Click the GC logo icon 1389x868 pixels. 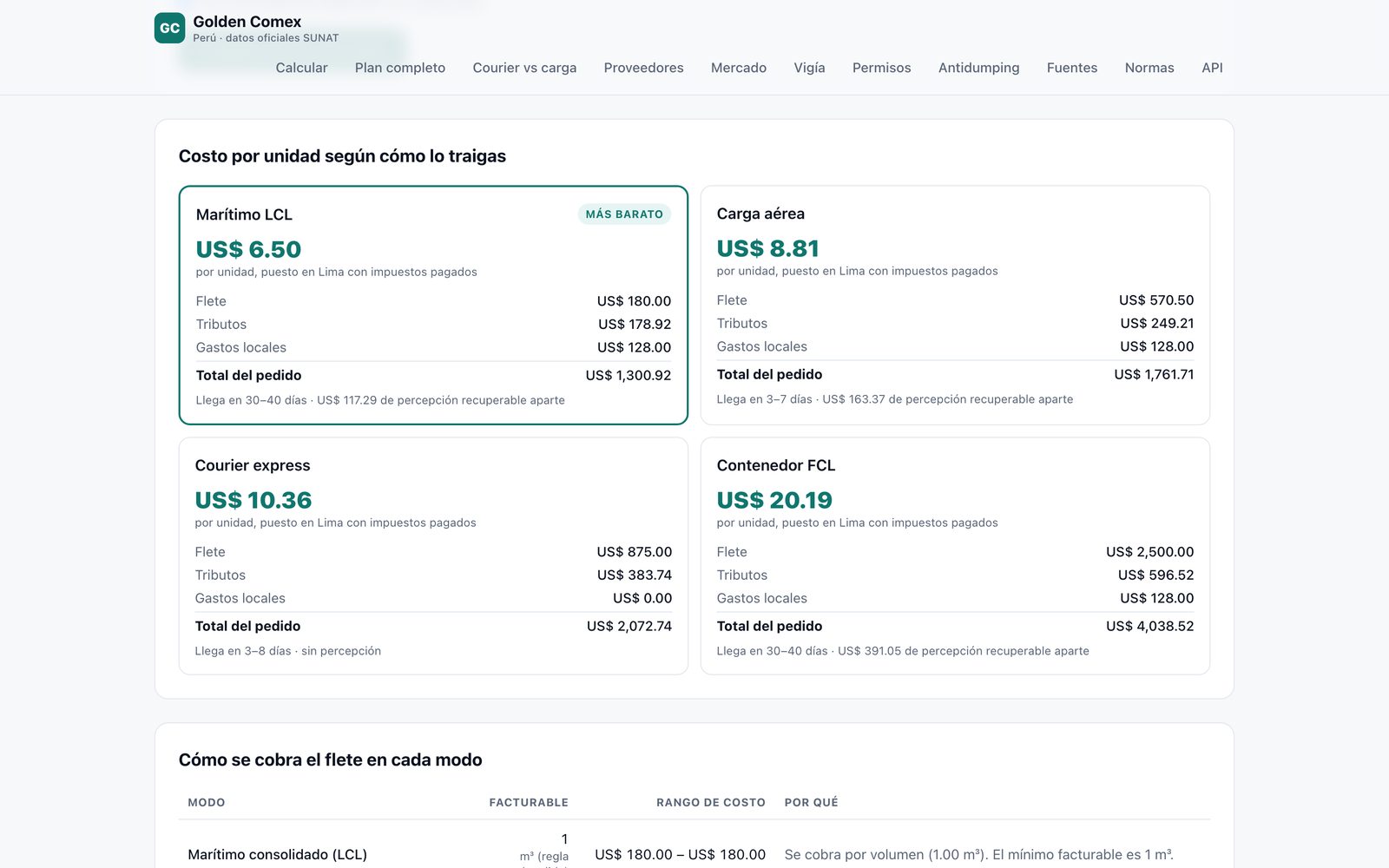pos(169,28)
